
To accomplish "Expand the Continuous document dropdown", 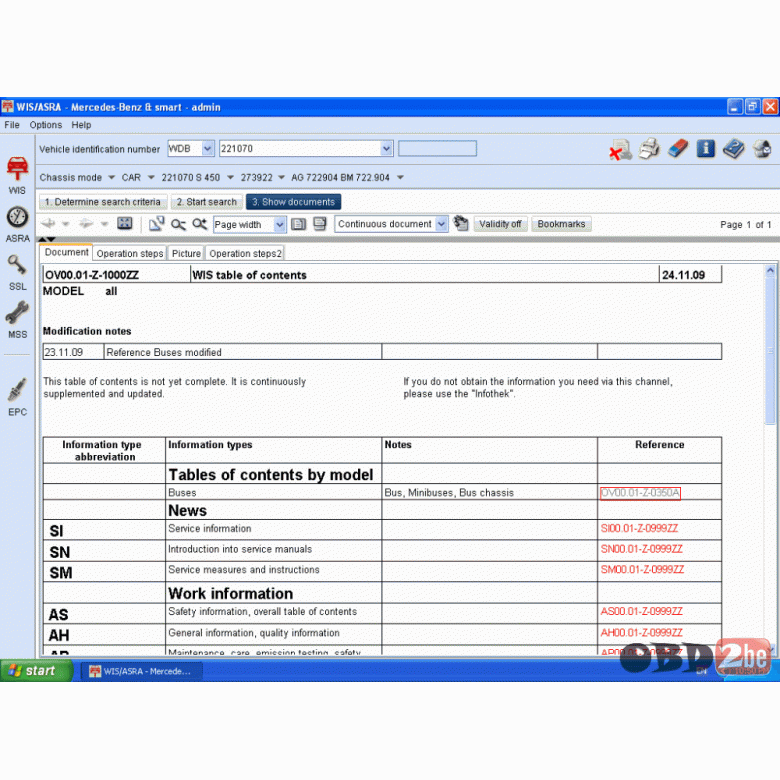I will pyautogui.click(x=441, y=224).
